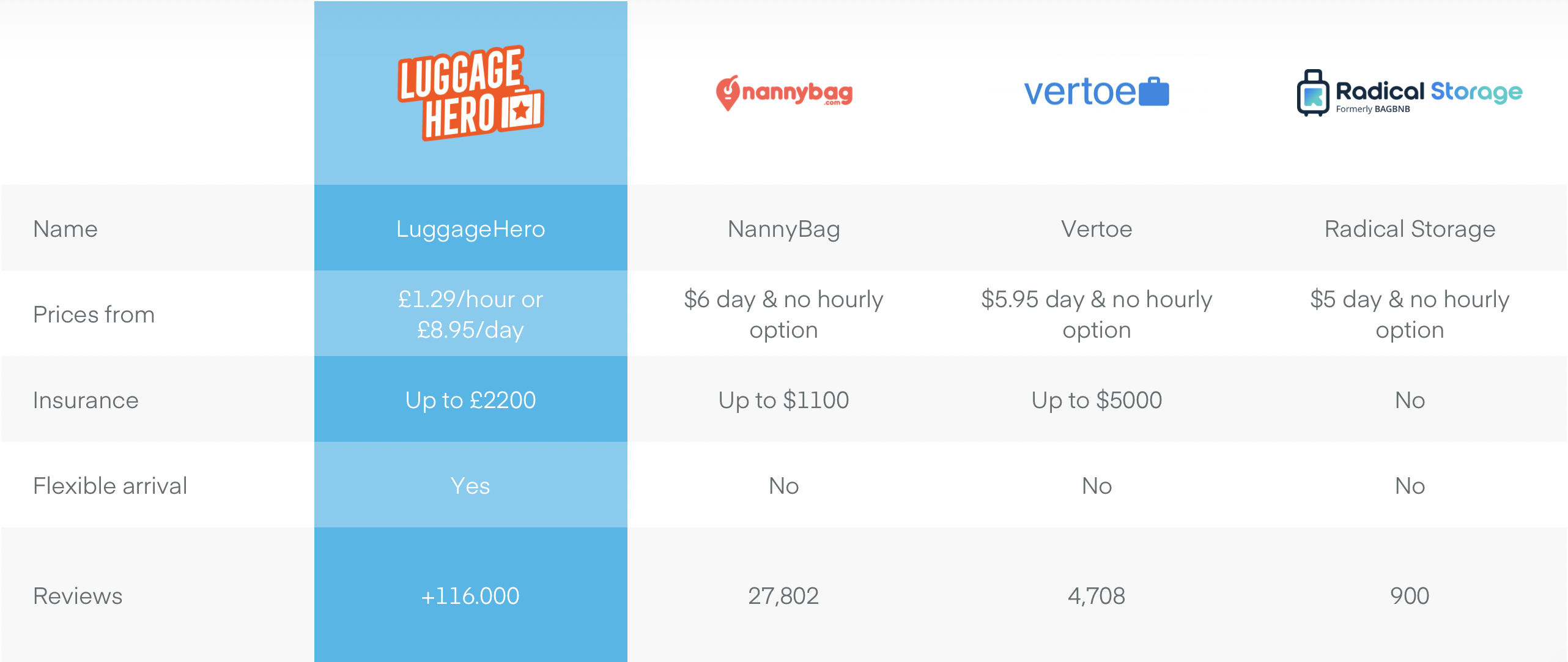Click the 27,802 reviews value
Viewport: 1568px width, 662px height.
783,596
